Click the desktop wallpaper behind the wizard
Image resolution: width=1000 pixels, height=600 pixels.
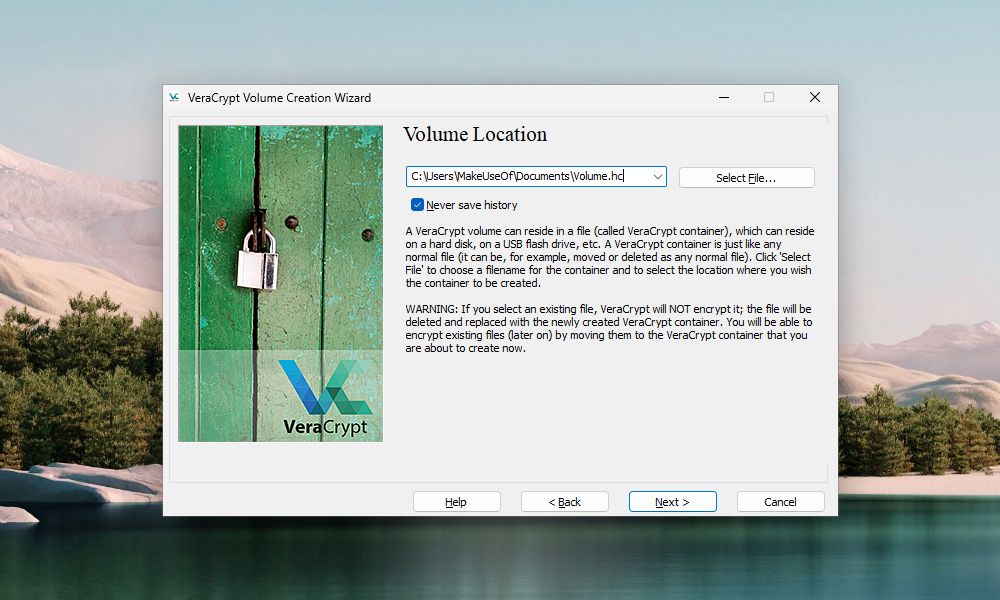click(80, 300)
